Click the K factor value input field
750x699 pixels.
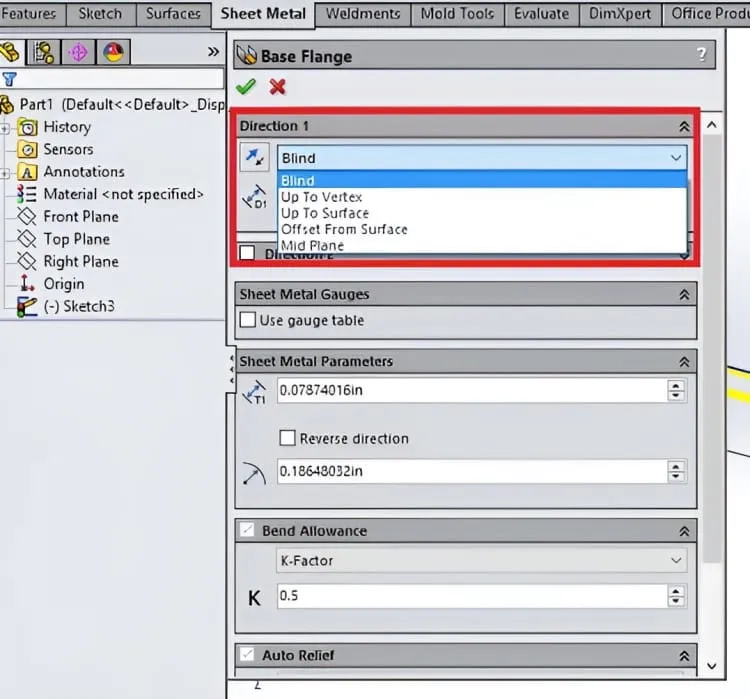pyautogui.click(x=472, y=596)
